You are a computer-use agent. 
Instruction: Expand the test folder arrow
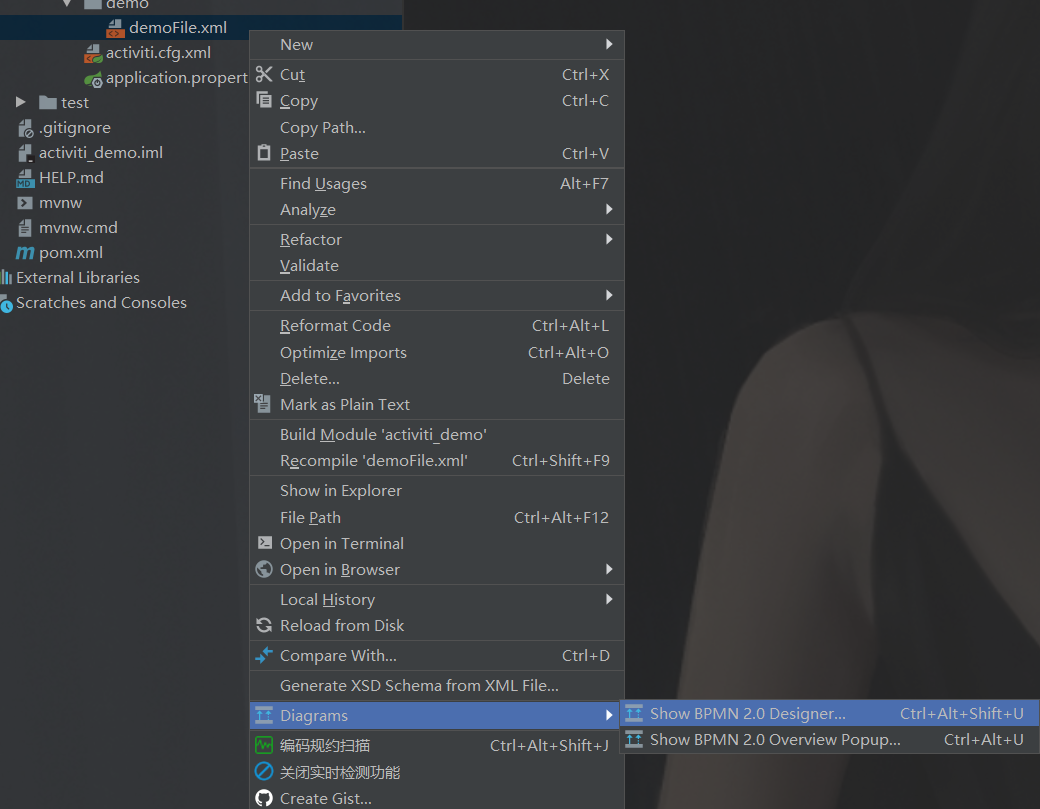pyautogui.click(x=21, y=102)
